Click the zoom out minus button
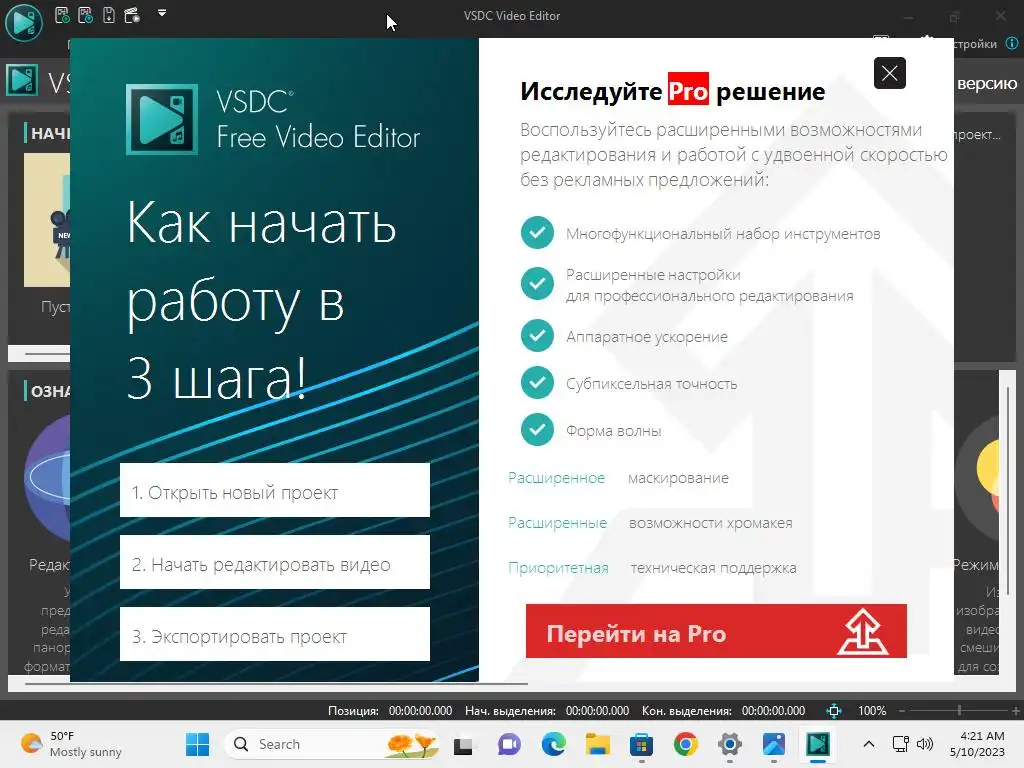Viewport: 1024px width, 768px height. pyautogui.click(x=902, y=711)
